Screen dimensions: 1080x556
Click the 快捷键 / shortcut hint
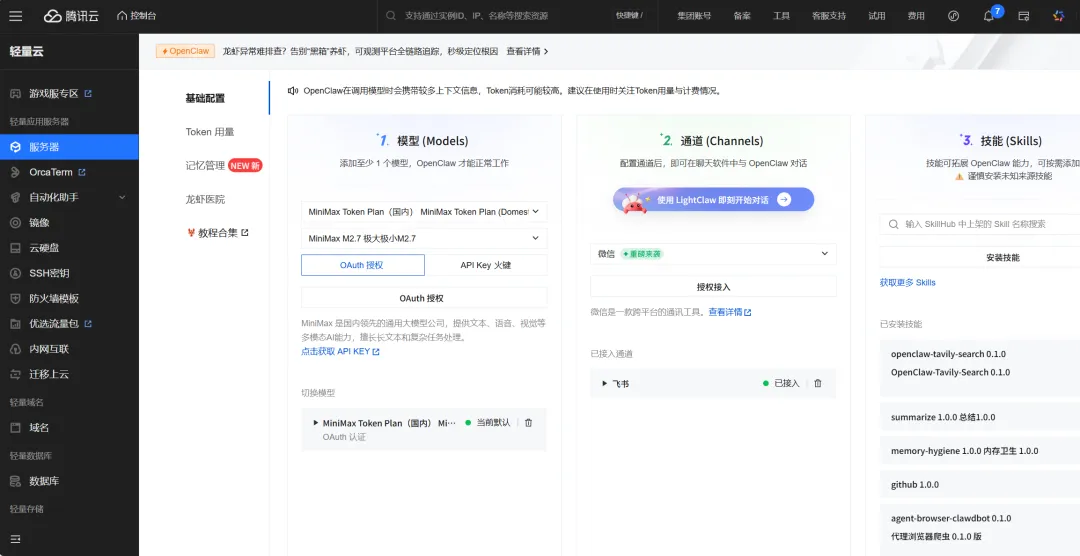630,15
